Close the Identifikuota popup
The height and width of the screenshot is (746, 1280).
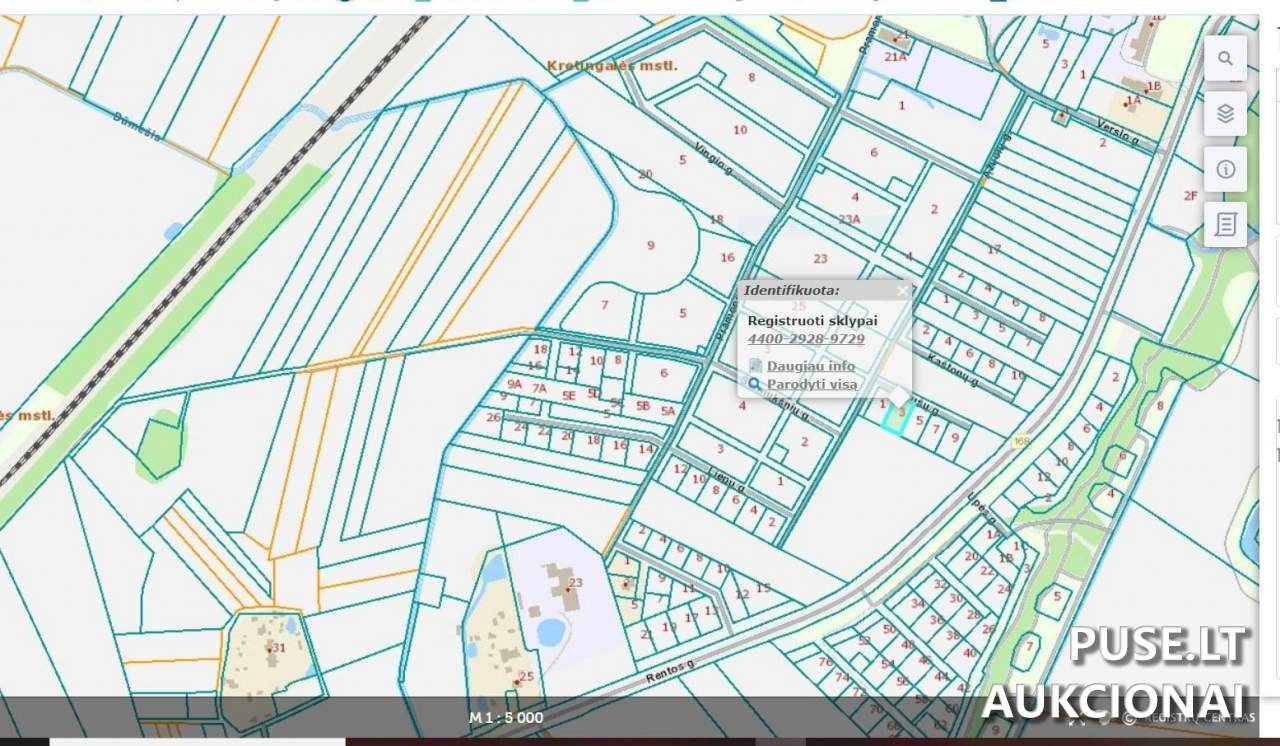tap(903, 291)
